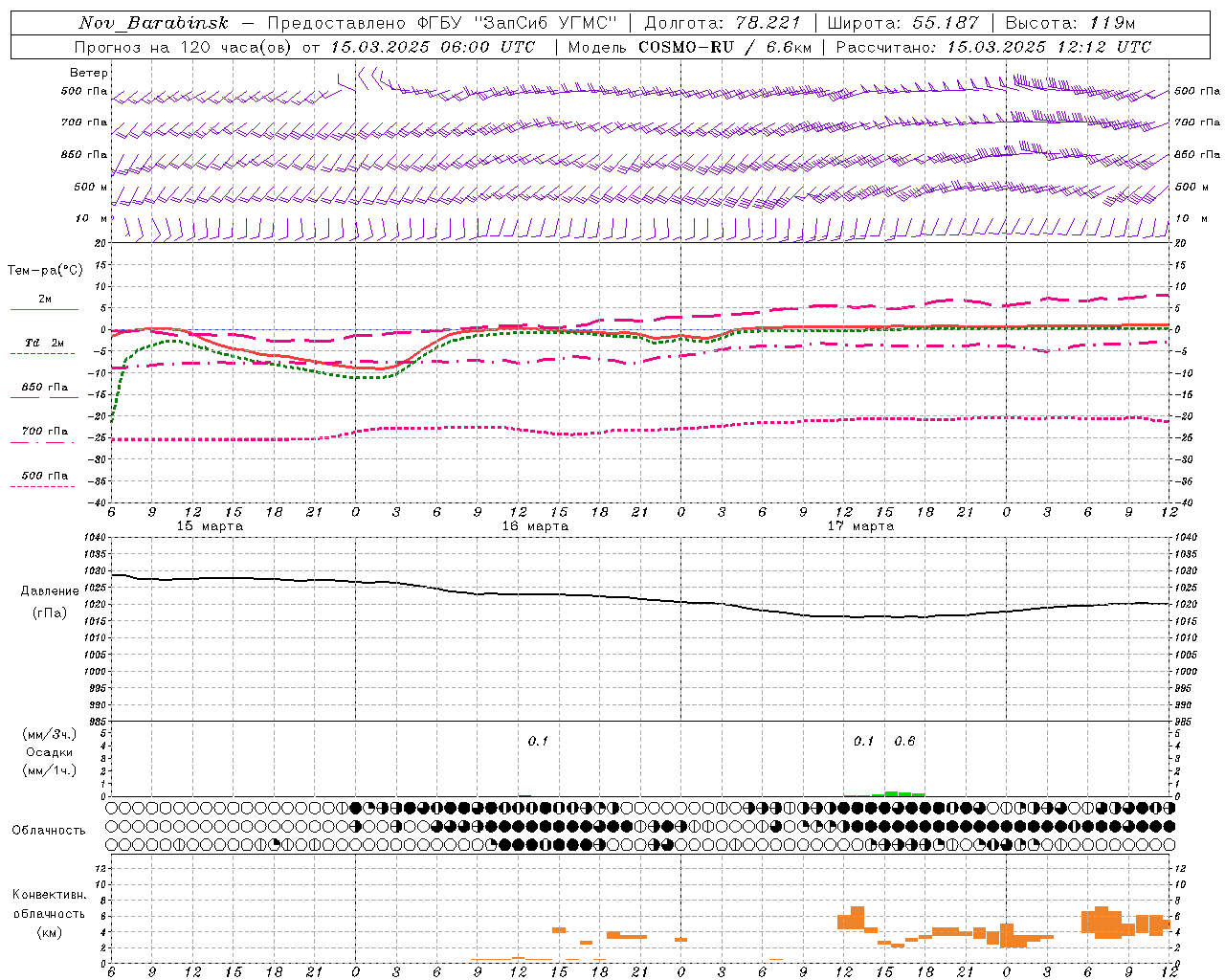Click the '16 марта' date label
The width and height of the screenshot is (1225, 980).
pyautogui.click(x=535, y=526)
